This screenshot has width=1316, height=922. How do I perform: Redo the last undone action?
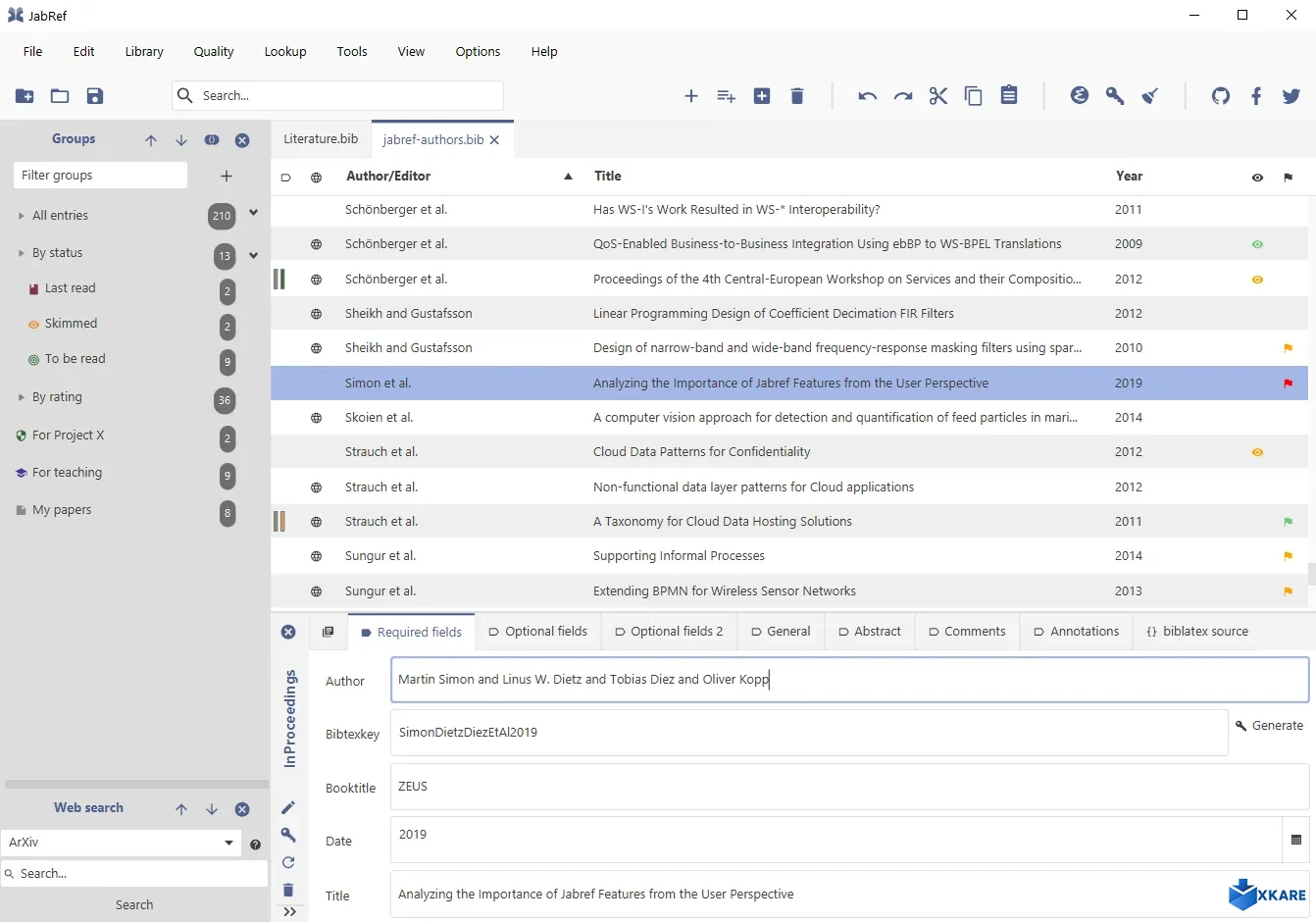(x=903, y=96)
